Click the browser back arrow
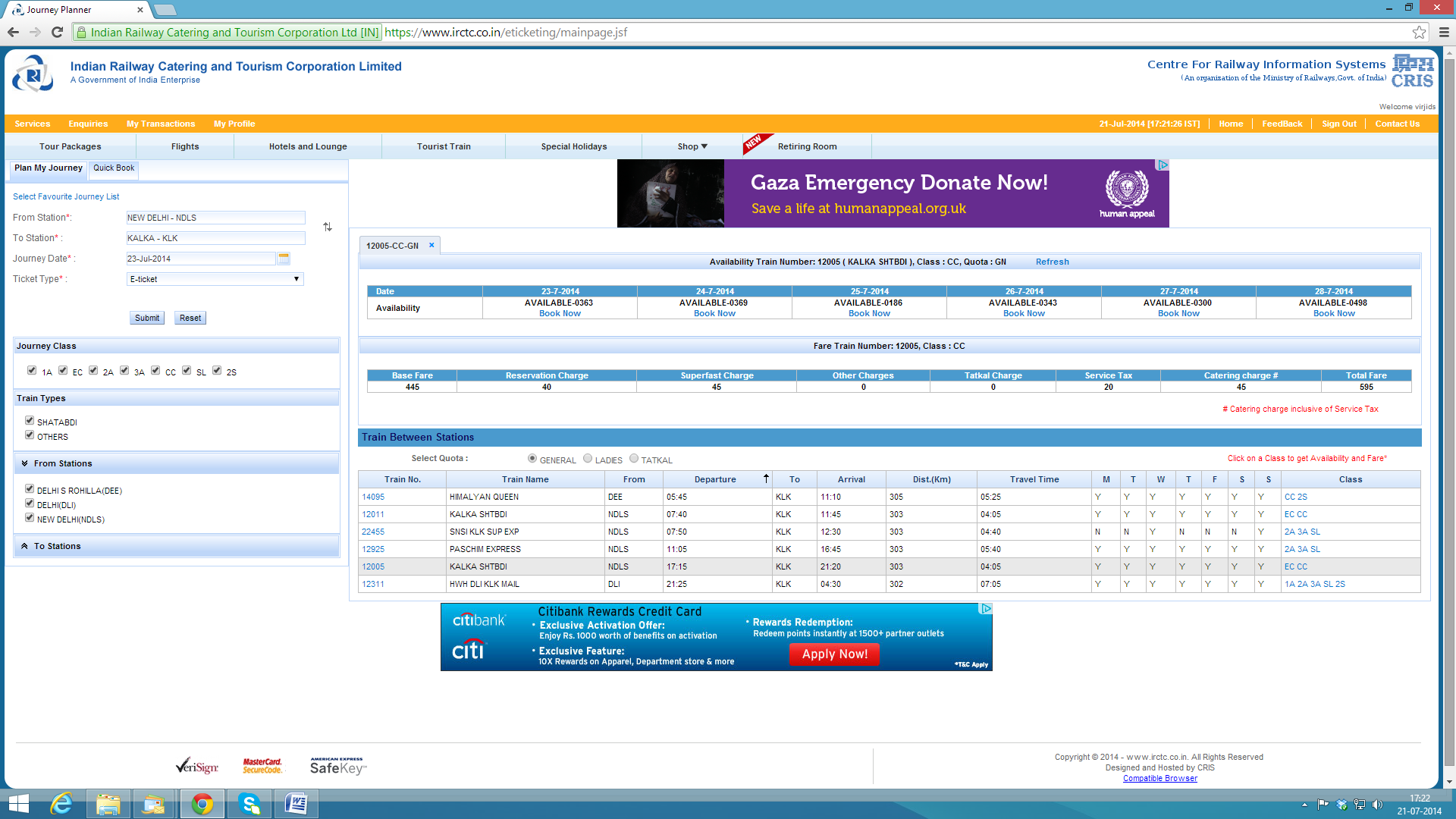This screenshot has height=819, width=1456. coord(13,32)
